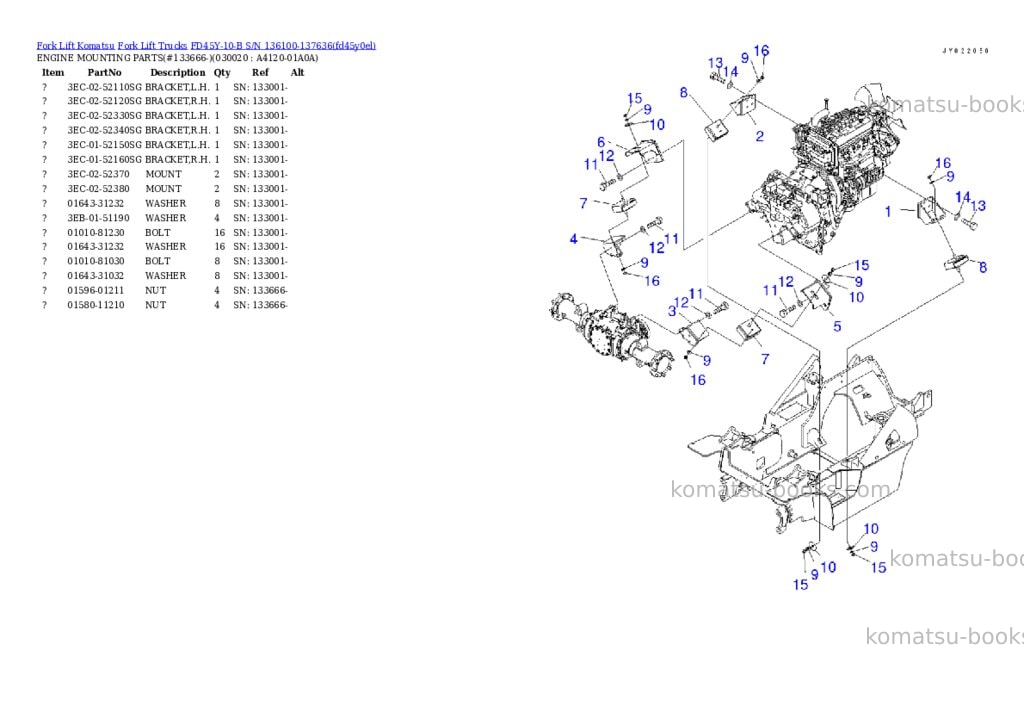Select part number 3EC-02-52380
The width and height of the screenshot is (1024, 725).
pos(98,189)
